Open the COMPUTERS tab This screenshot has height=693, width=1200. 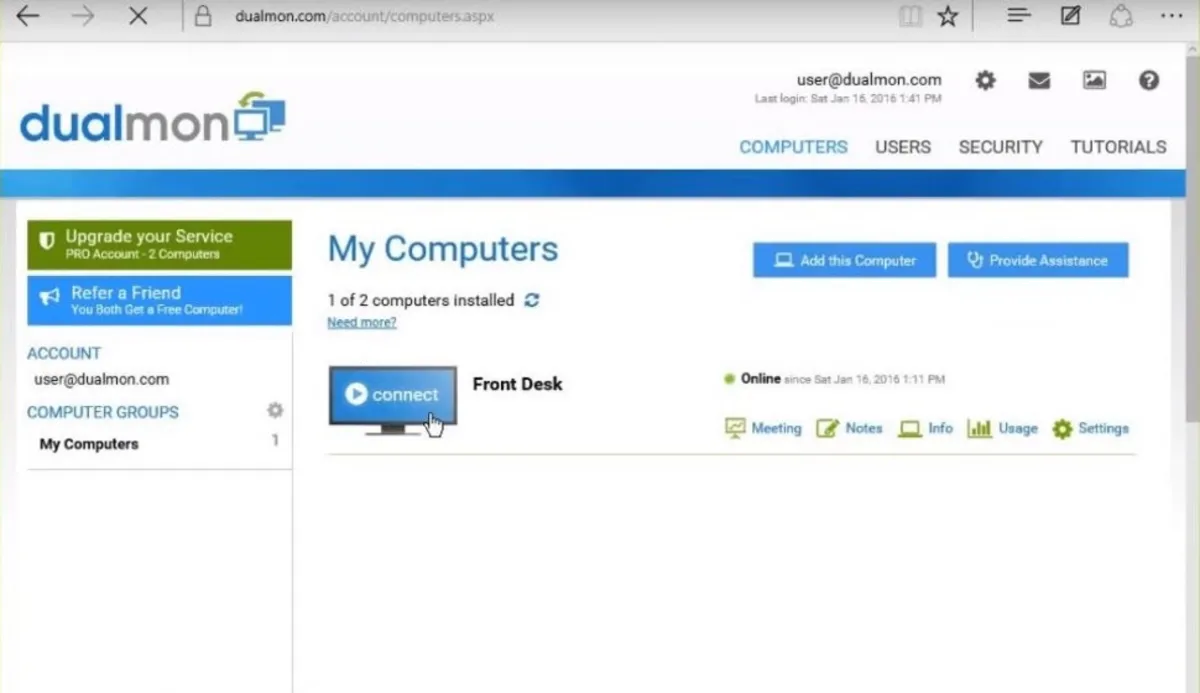[x=793, y=147]
